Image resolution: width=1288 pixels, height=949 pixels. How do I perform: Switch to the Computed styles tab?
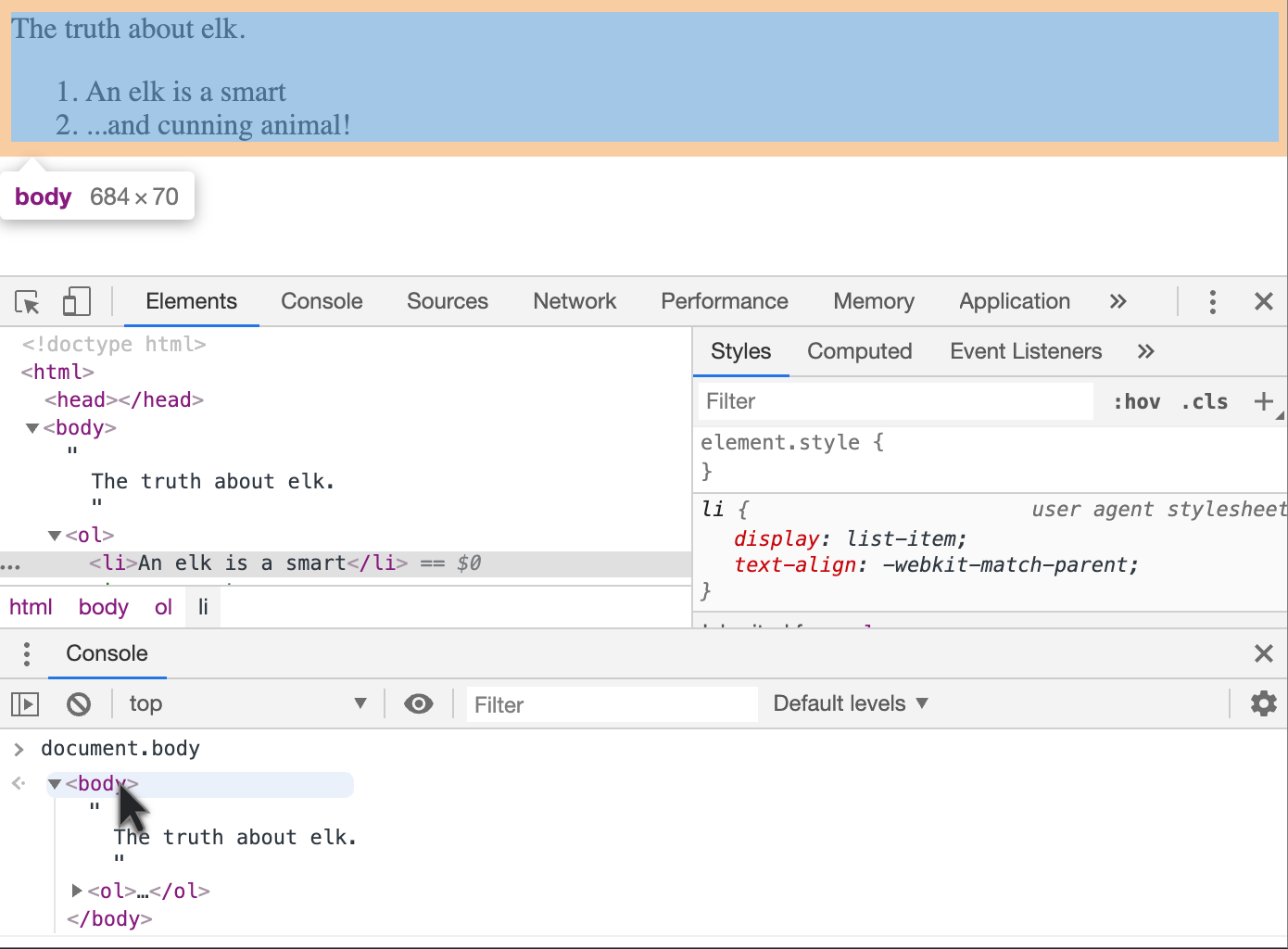[x=859, y=352]
